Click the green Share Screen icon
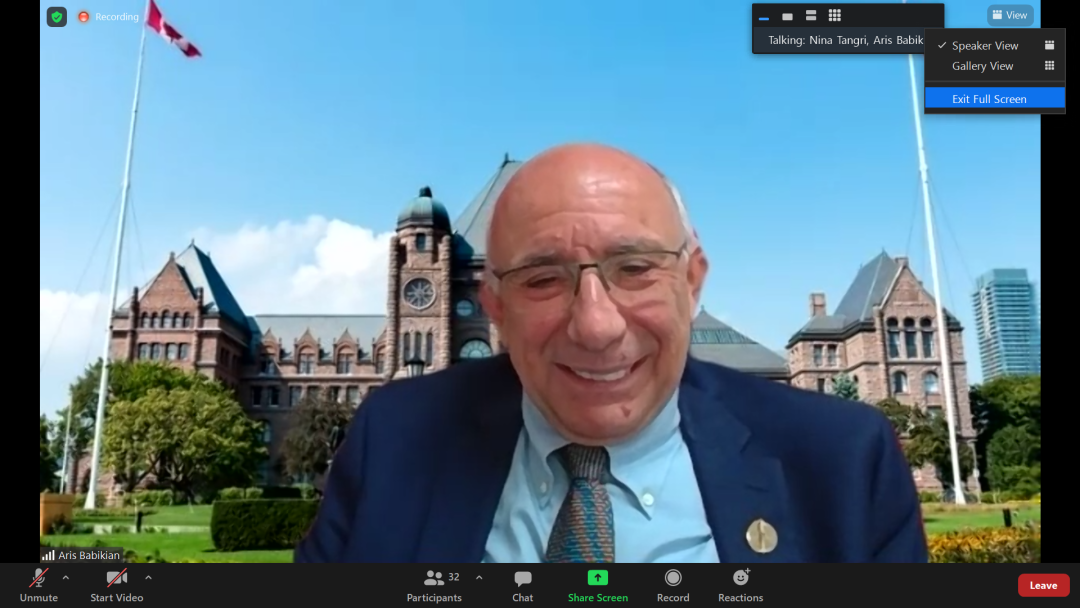The width and height of the screenshot is (1080, 608). (597, 578)
